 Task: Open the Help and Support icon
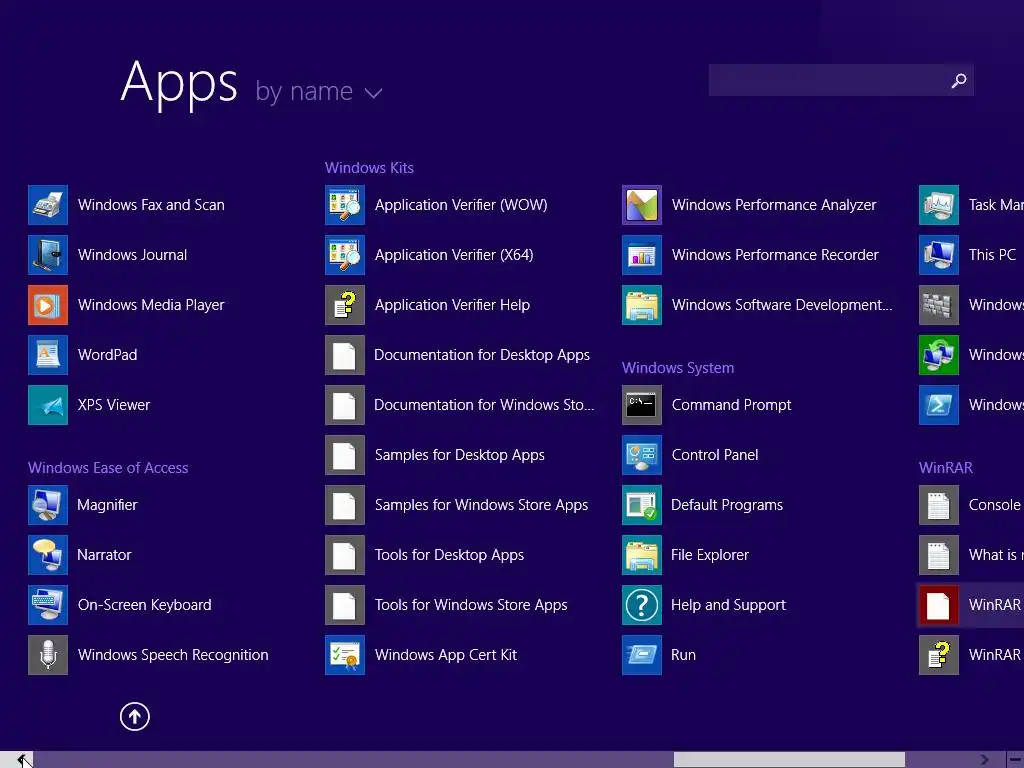click(642, 605)
